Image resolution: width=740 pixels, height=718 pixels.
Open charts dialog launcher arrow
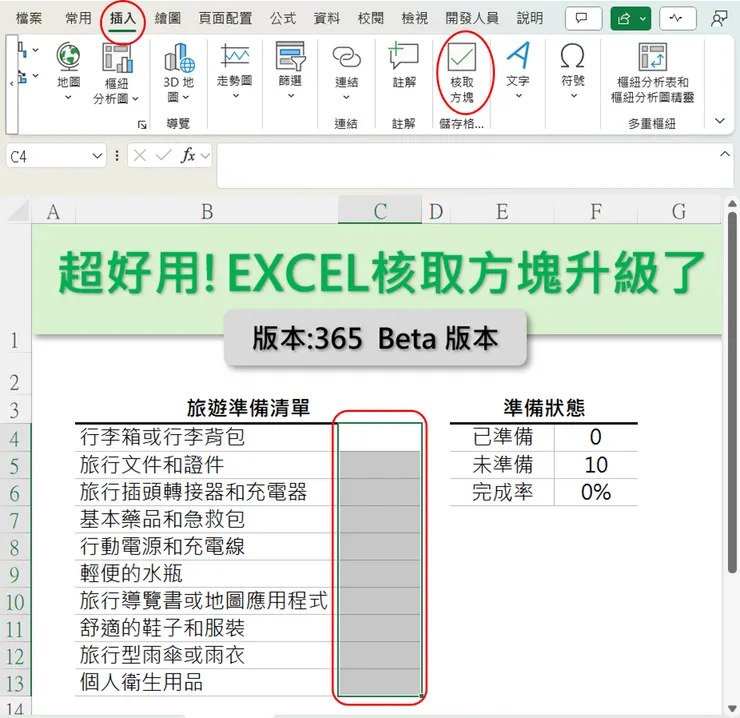click(142, 125)
